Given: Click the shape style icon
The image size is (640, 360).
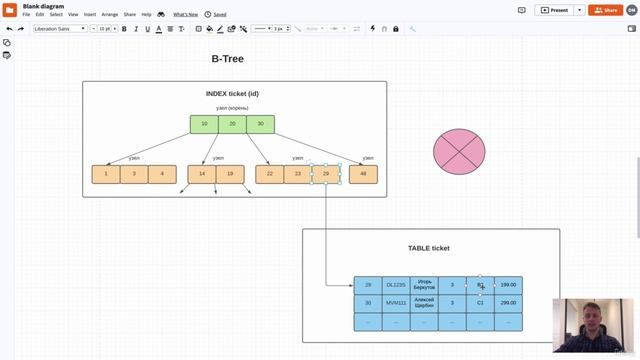Looking at the screenshot, I should (x=231, y=29).
